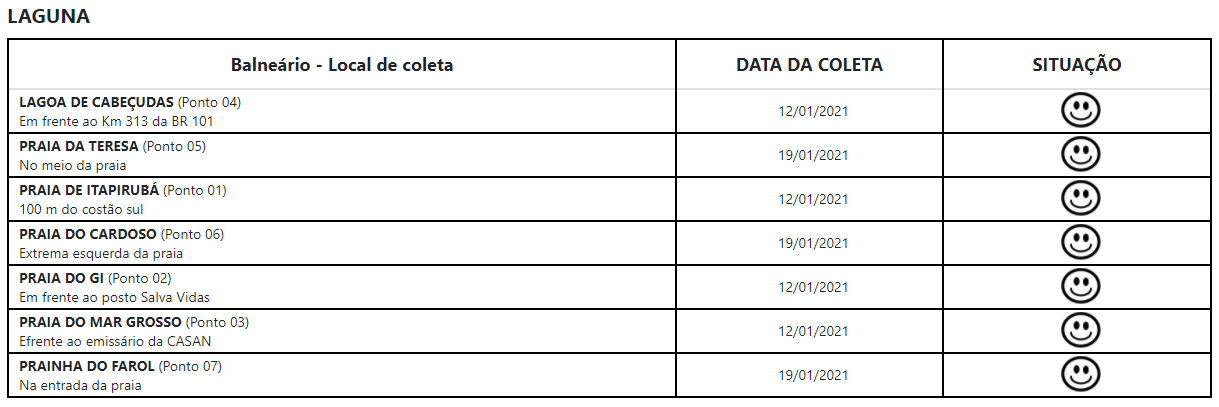The width and height of the screenshot is (1219, 407).
Task: Select the PRAIA DE ITAPIRUBÁ location name
Action: point(89,190)
